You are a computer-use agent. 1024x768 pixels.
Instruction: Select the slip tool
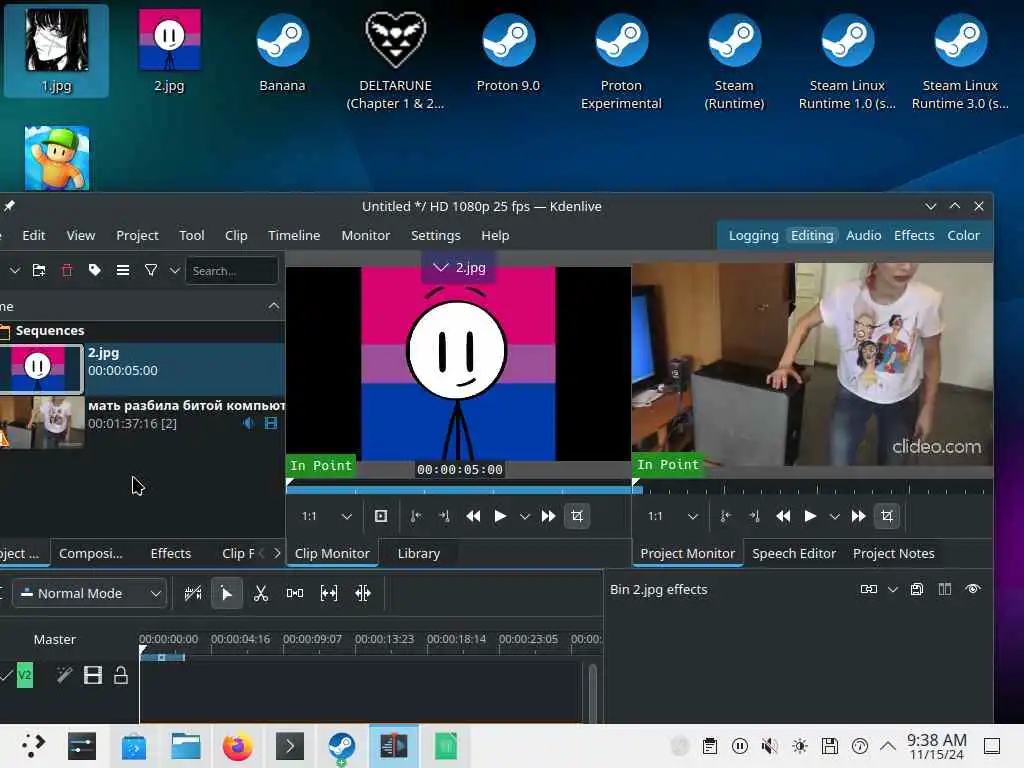[328, 593]
